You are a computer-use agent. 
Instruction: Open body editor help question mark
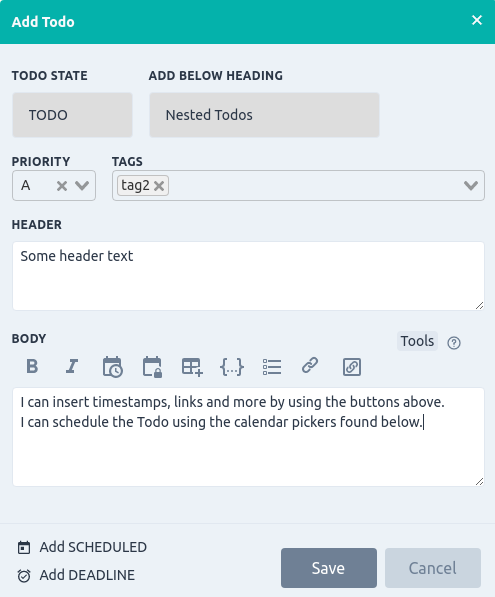[454, 343]
